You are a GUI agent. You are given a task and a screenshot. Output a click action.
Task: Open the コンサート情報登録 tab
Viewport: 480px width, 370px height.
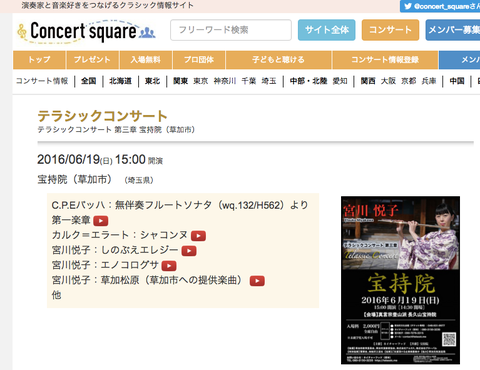pyautogui.click(x=385, y=60)
